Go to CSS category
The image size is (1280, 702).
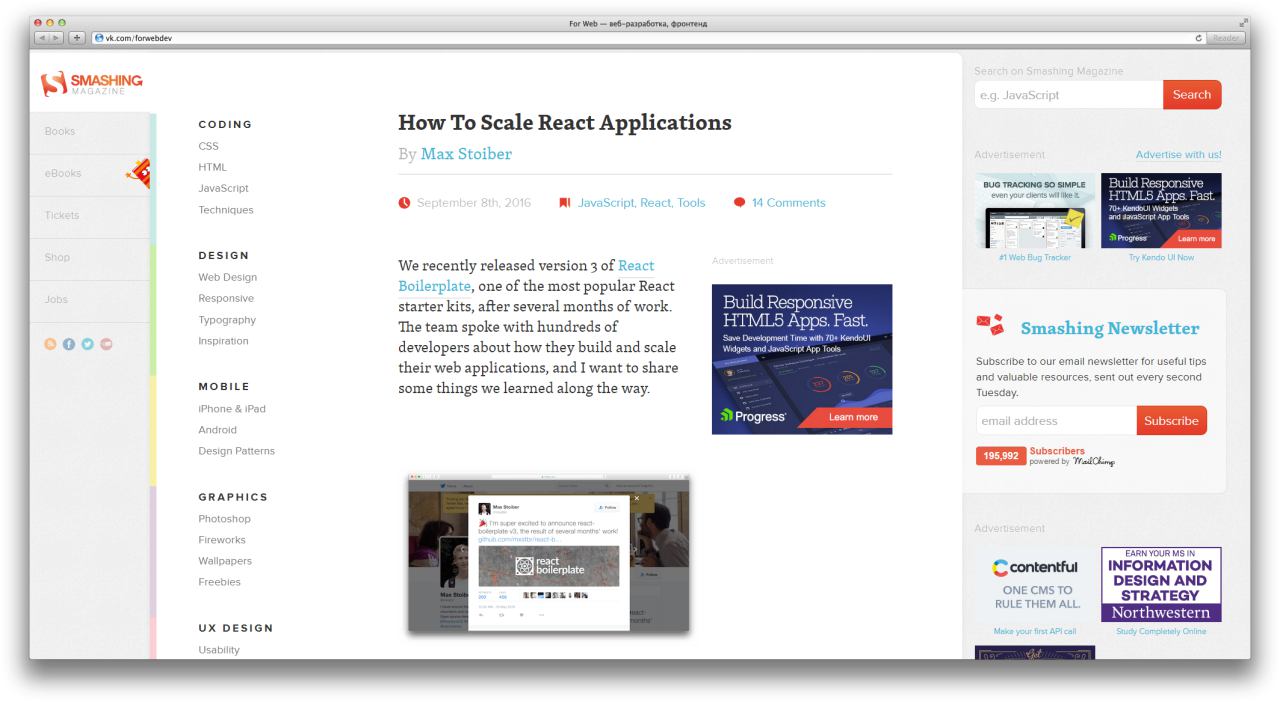point(208,146)
